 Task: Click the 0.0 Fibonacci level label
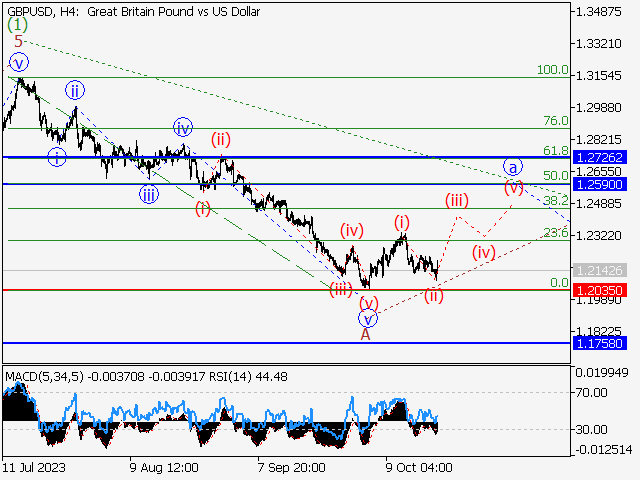559,282
